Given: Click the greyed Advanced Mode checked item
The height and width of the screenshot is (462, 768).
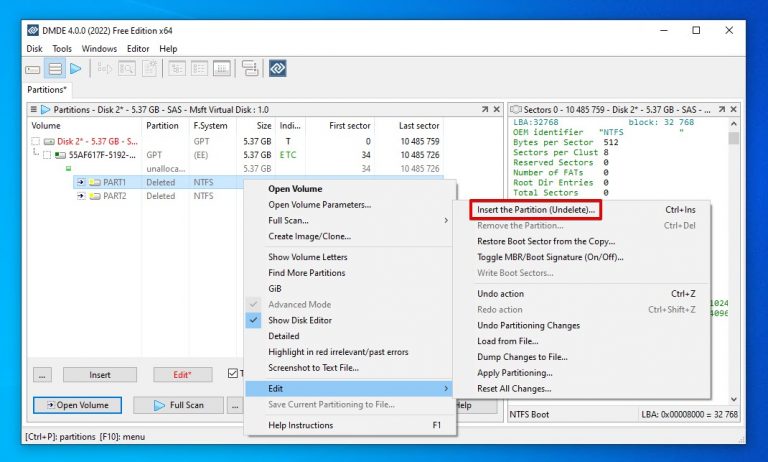Looking at the screenshot, I should [350, 304].
